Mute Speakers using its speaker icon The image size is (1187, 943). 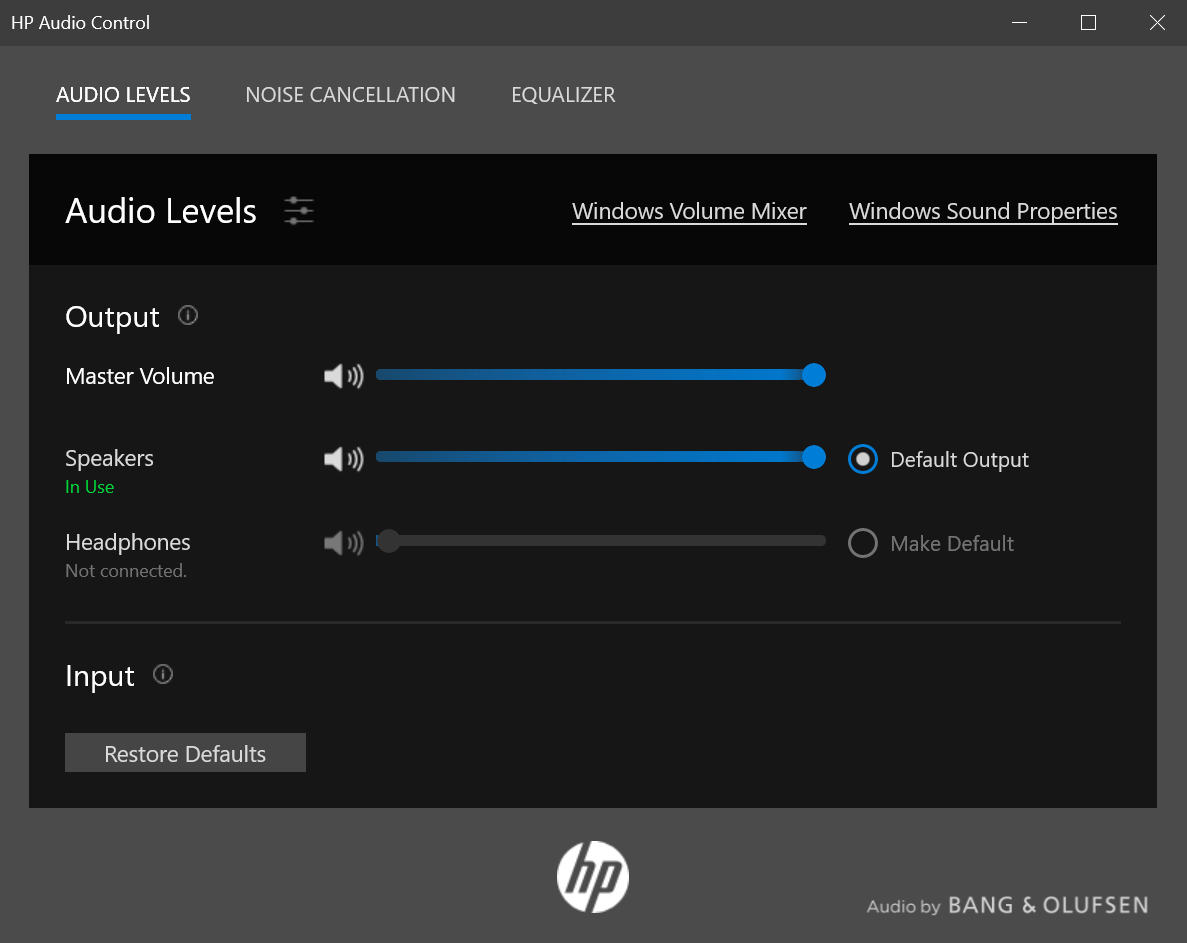pos(343,459)
